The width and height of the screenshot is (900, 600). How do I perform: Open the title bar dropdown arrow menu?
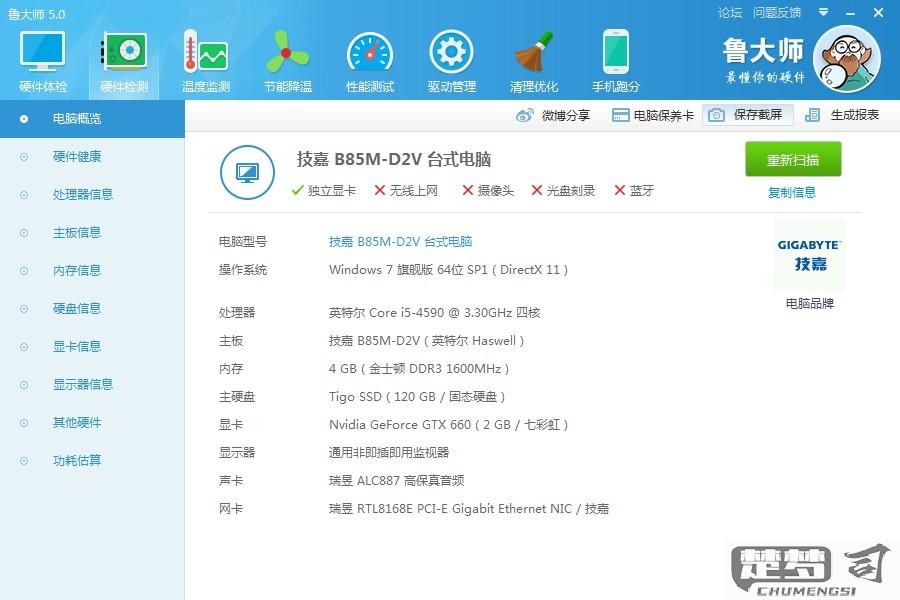point(823,12)
